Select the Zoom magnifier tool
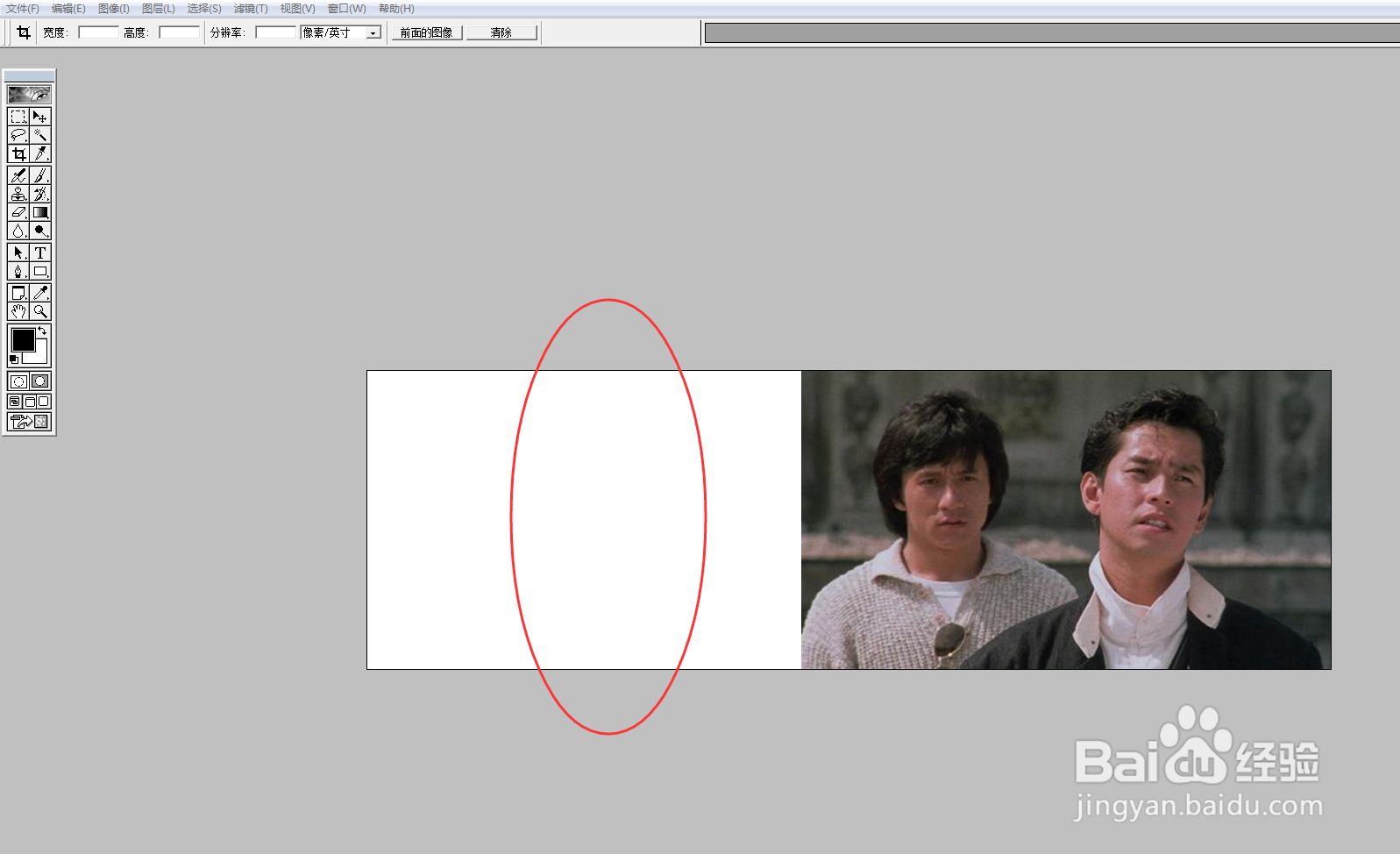 click(x=40, y=311)
